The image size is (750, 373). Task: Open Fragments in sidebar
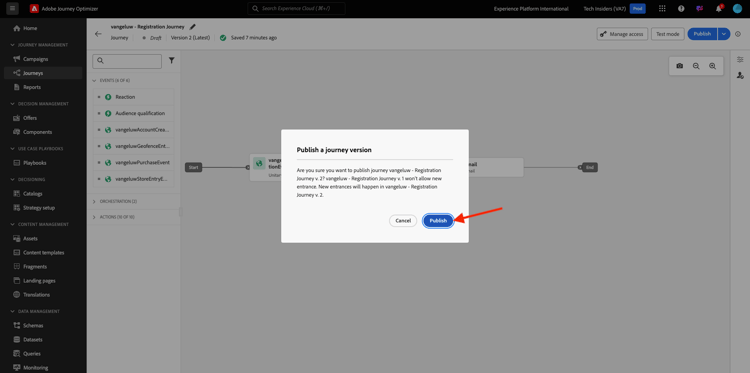34,266
